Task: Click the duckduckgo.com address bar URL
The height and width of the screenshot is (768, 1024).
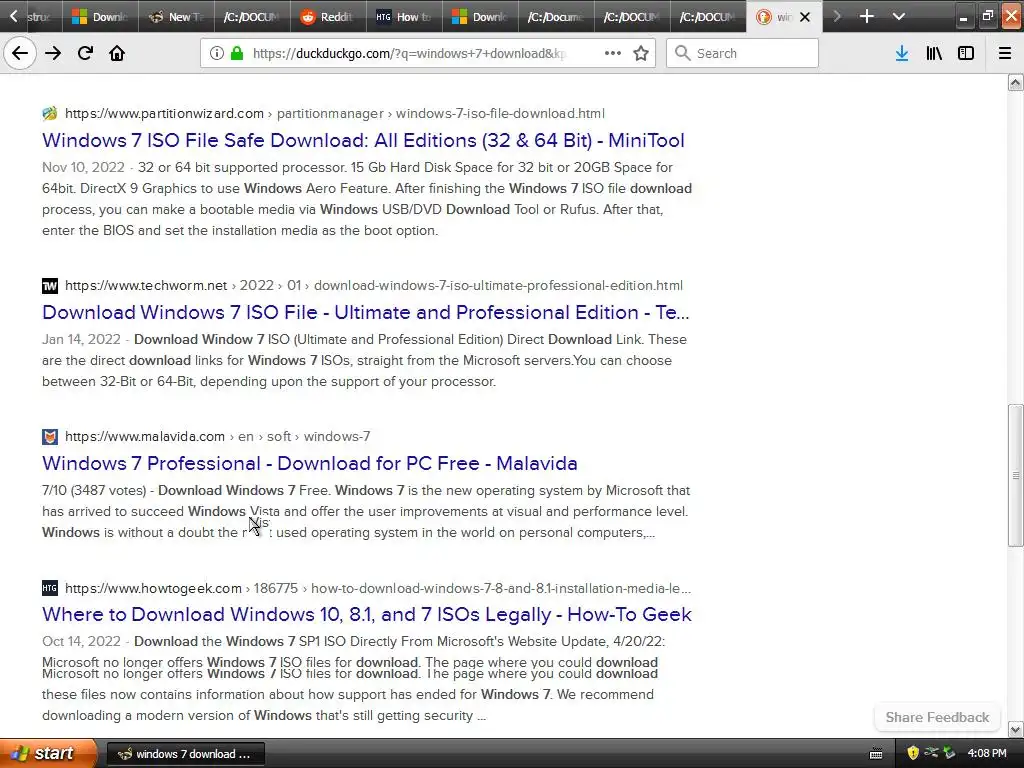Action: click(409, 53)
